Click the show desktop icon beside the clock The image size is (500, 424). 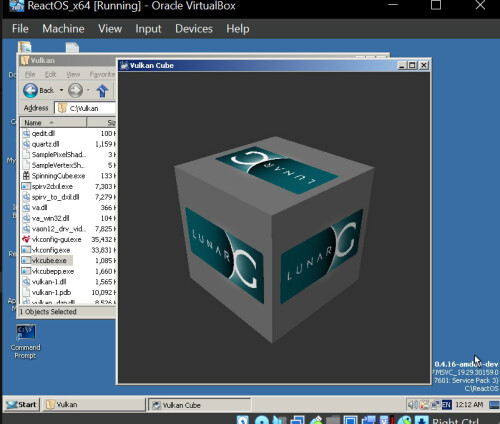pyautogui.click(x=494, y=405)
